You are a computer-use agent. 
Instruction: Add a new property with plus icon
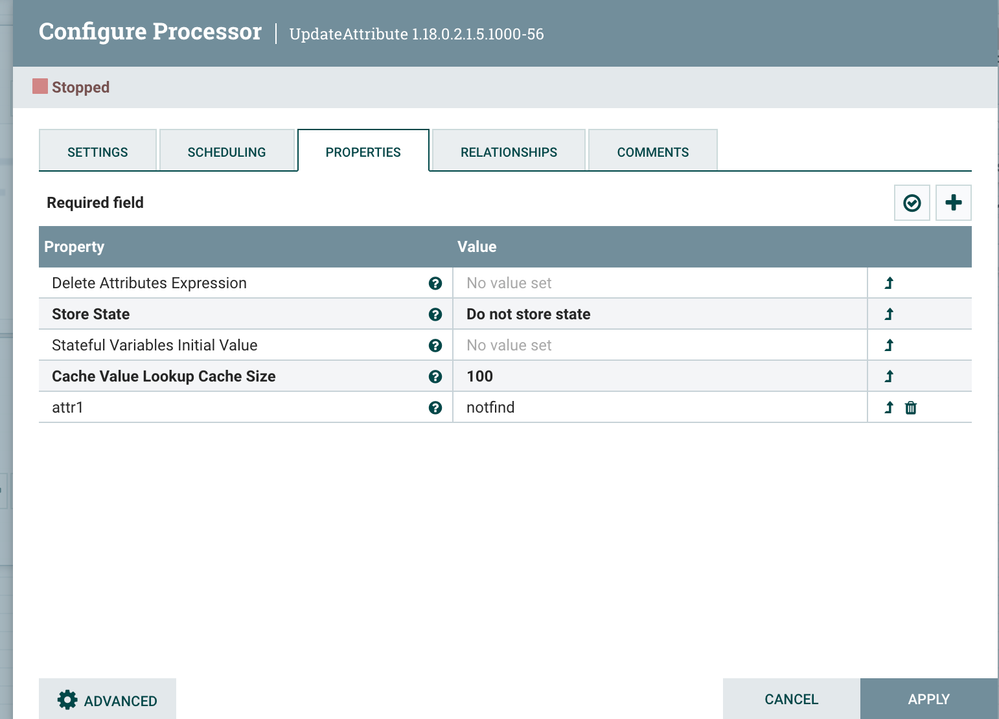(x=953, y=203)
